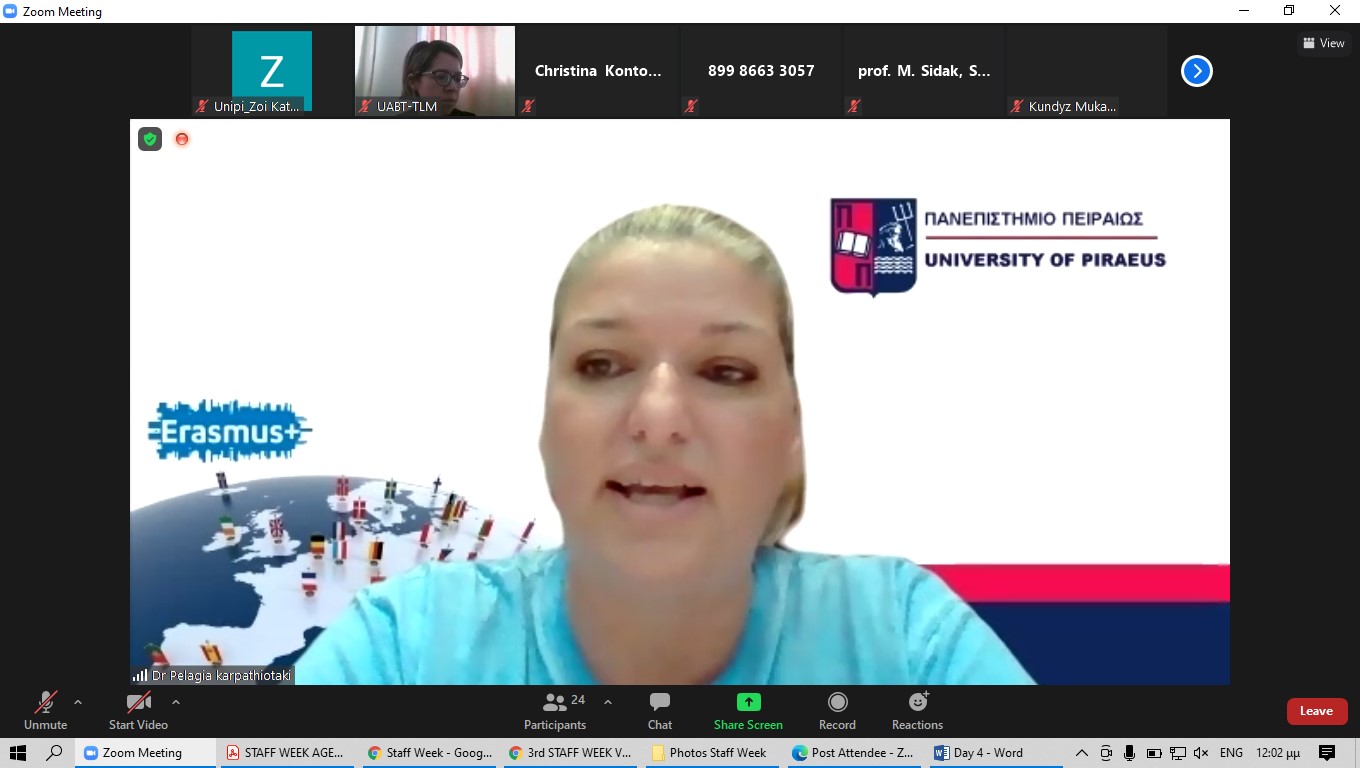Click the red recording indicator icon
The image size is (1360, 768).
pyautogui.click(x=182, y=139)
